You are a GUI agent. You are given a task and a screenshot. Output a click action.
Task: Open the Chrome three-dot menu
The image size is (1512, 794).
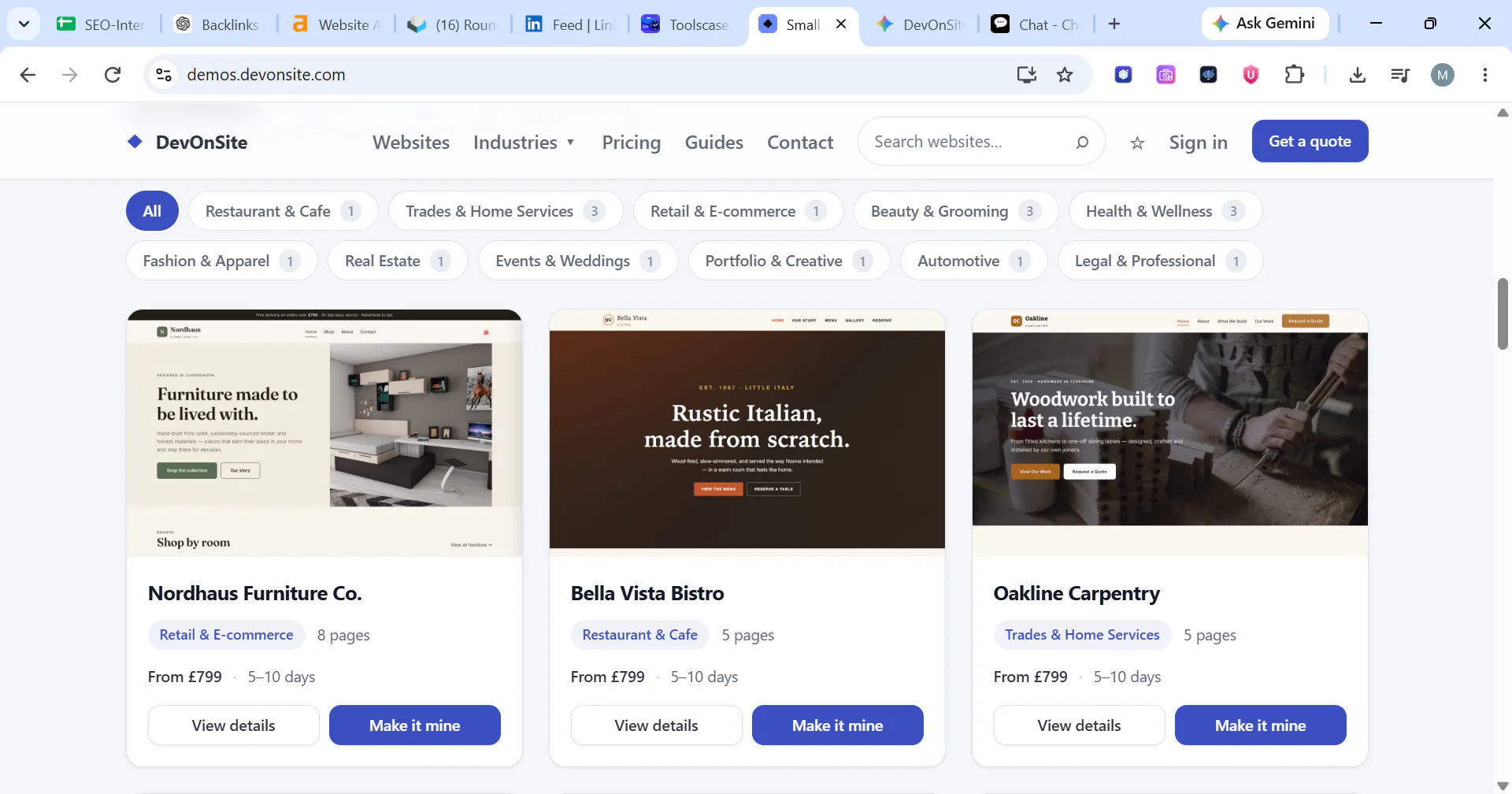click(x=1485, y=75)
